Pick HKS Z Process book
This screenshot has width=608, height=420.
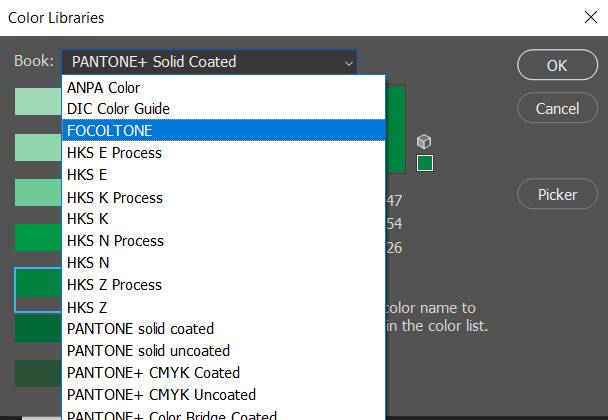(114, 285)
